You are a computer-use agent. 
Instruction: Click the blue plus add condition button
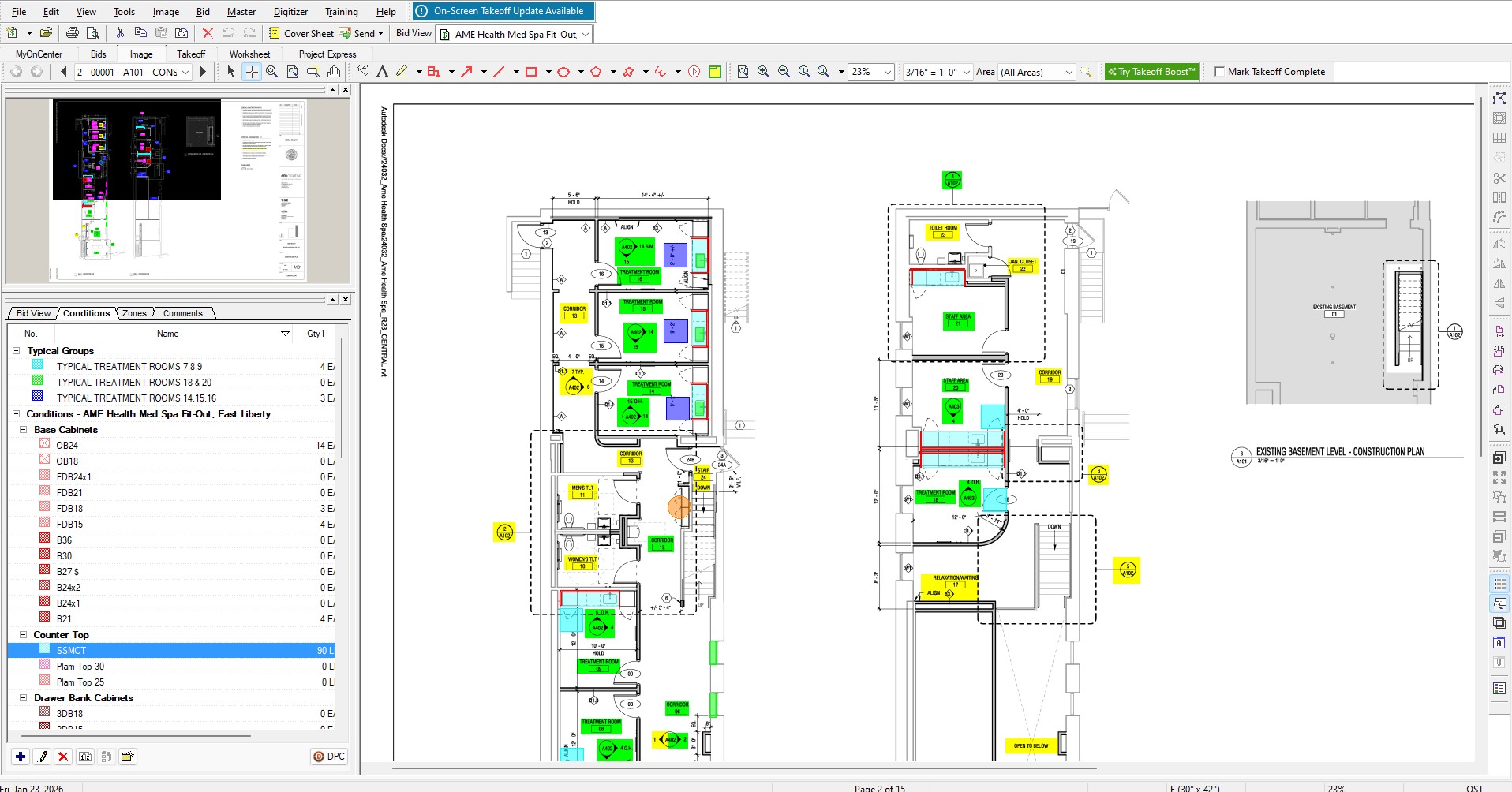tap(21, 757)
